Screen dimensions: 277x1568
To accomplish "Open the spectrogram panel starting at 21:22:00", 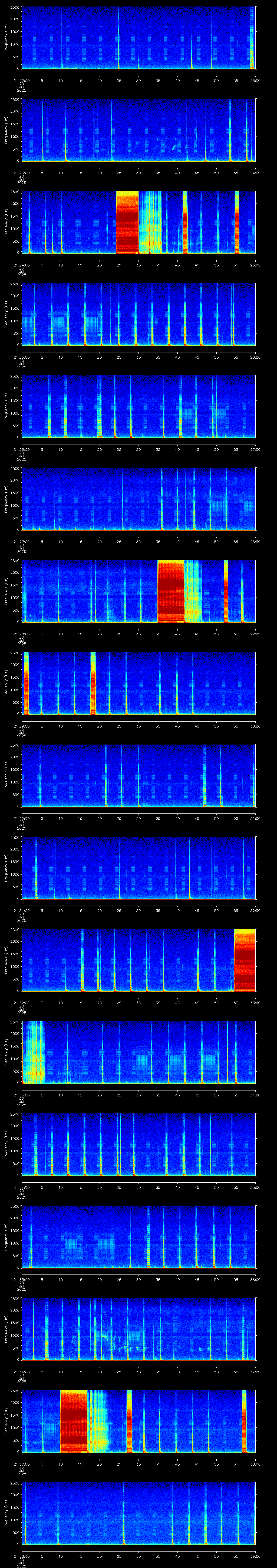I will click(138, 38).
